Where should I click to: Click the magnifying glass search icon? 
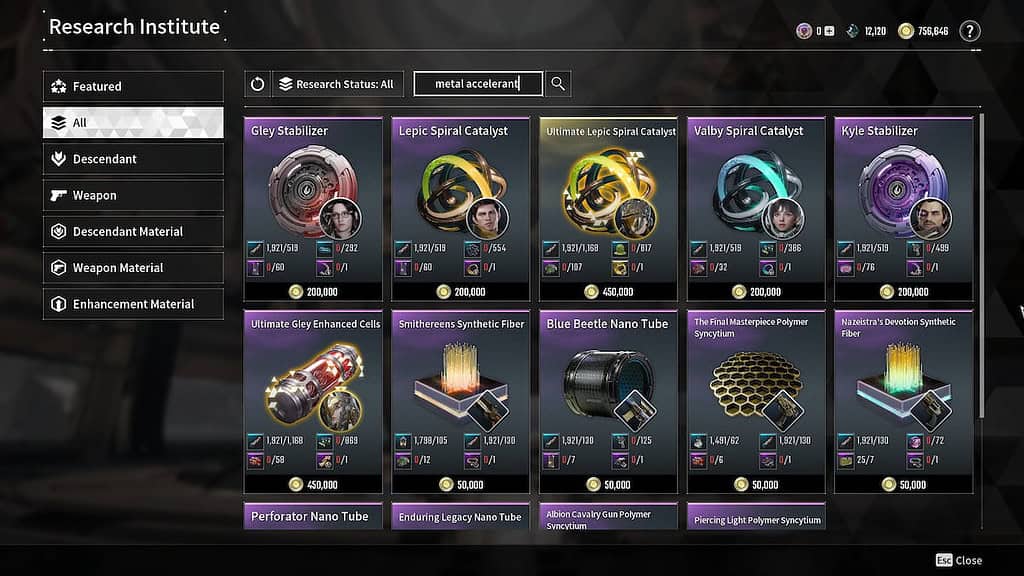[558, 84]
